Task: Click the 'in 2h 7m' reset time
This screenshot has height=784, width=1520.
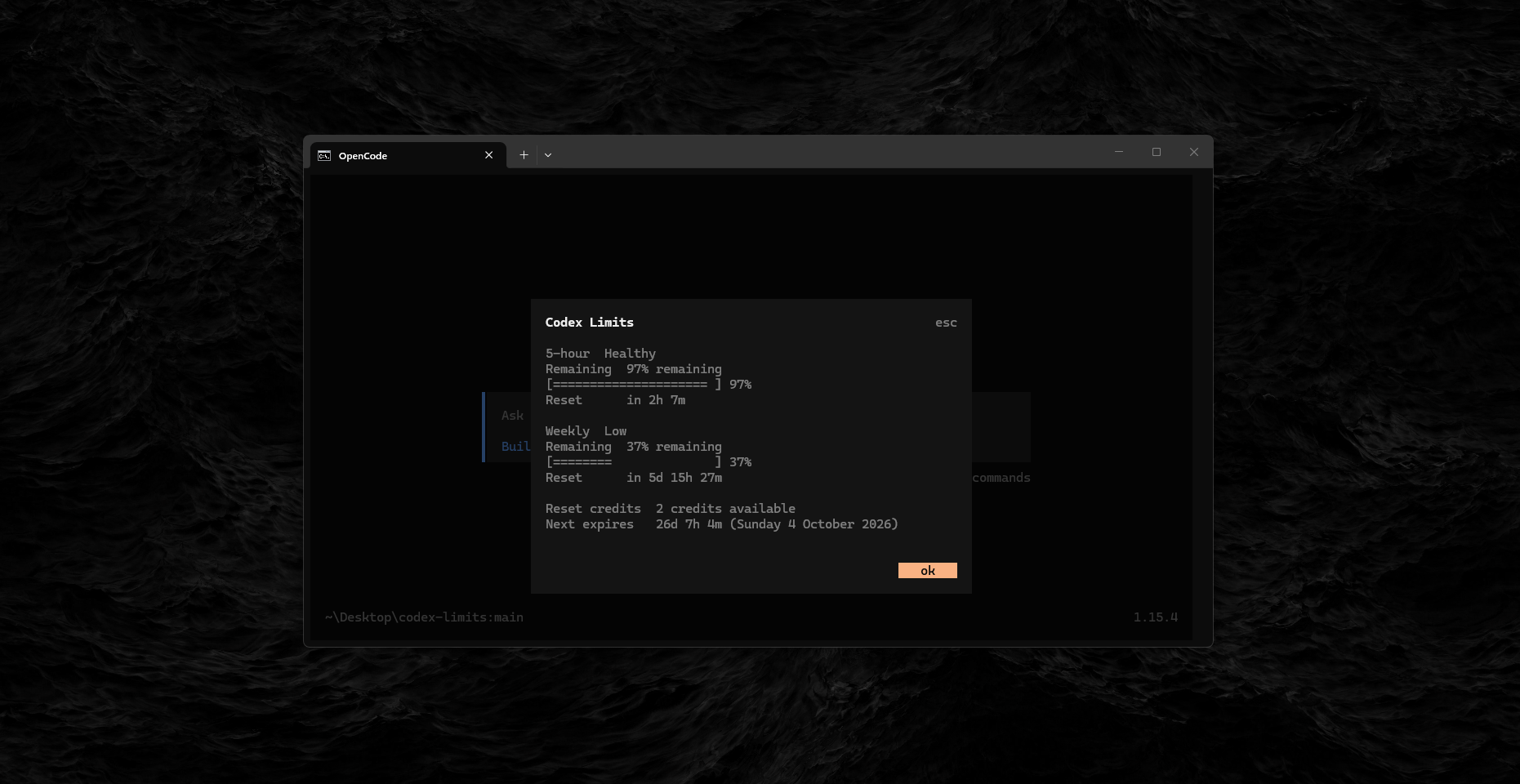Action: 656,400
